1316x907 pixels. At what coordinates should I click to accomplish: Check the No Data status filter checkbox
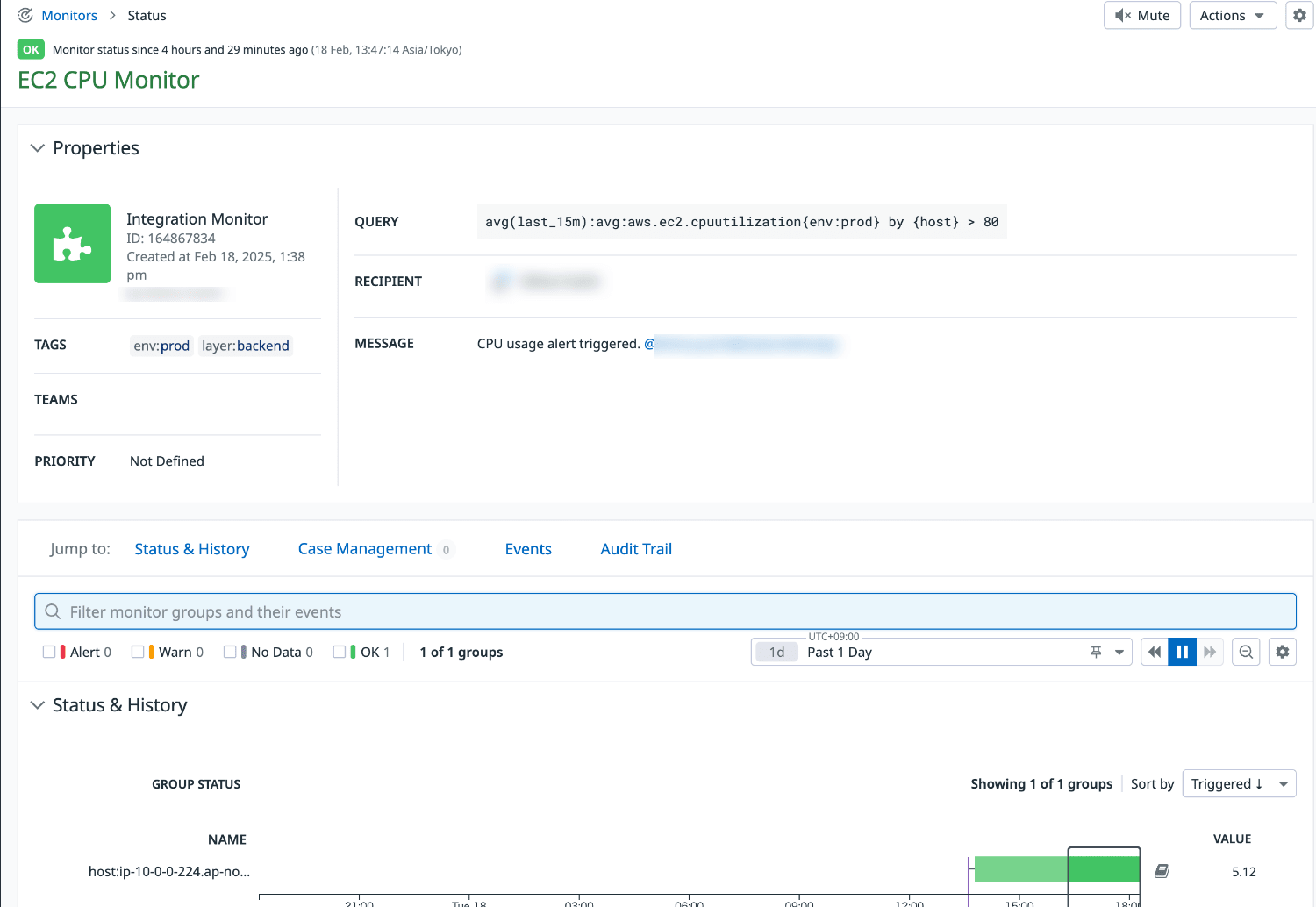(230, 652)
